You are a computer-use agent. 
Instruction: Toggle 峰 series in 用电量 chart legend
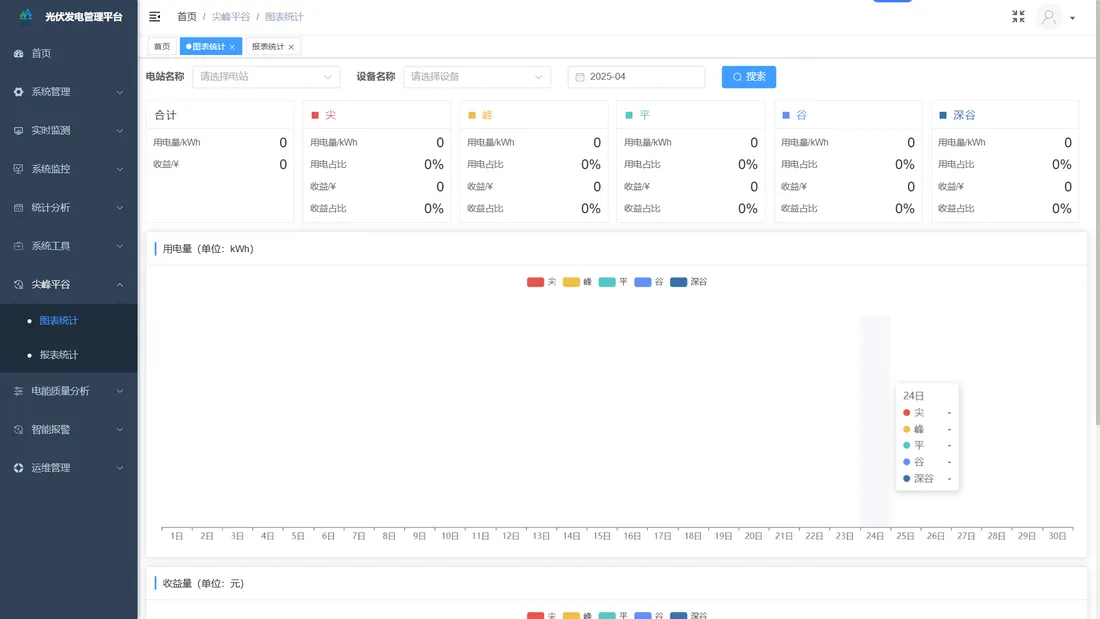[x=577, y=282]
